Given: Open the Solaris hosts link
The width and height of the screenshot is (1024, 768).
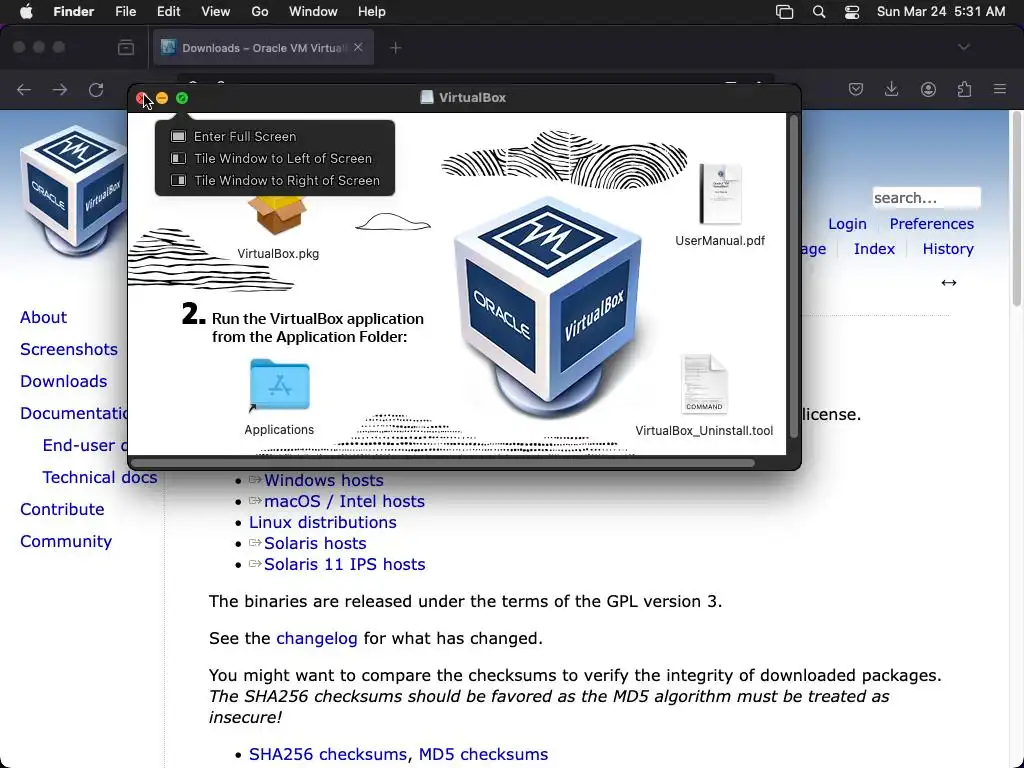Looking at the screenshot, I should coord(315,543).
